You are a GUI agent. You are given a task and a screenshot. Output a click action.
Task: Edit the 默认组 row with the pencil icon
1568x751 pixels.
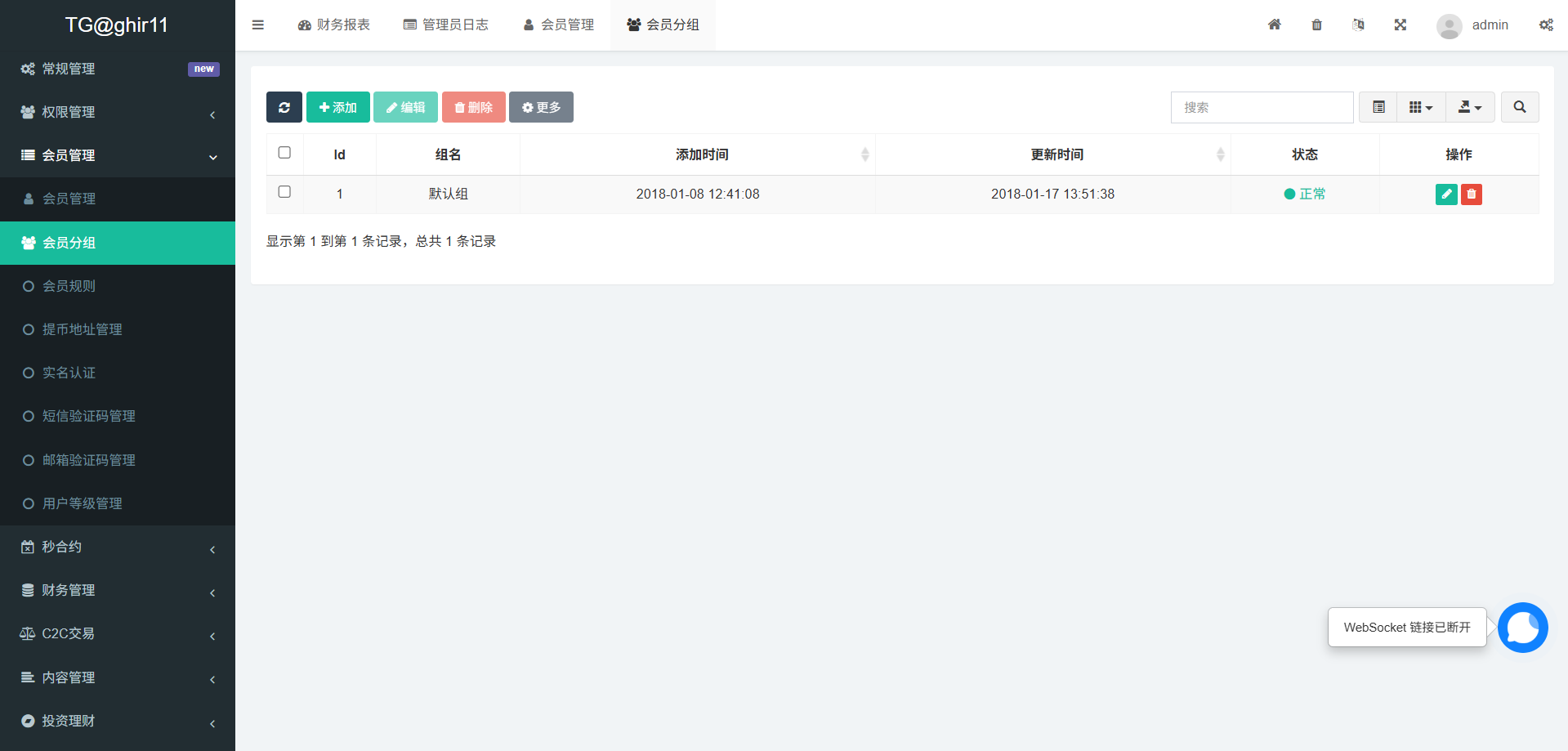click(x=1446, y=194)
